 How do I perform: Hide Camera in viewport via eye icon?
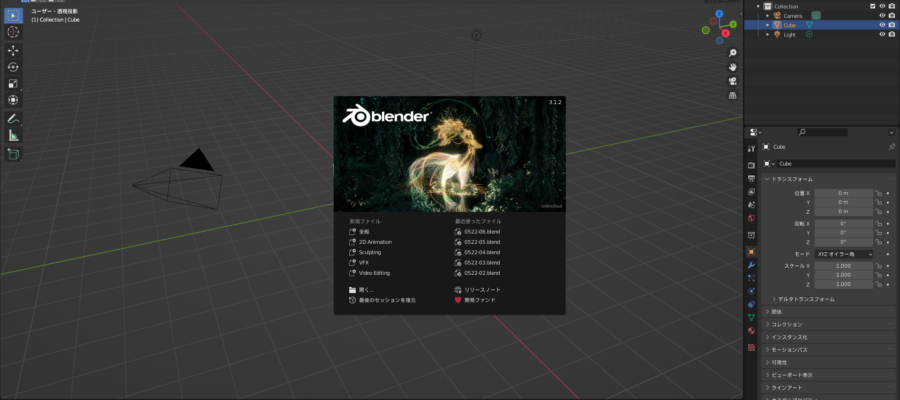click(x=883, y=15)
